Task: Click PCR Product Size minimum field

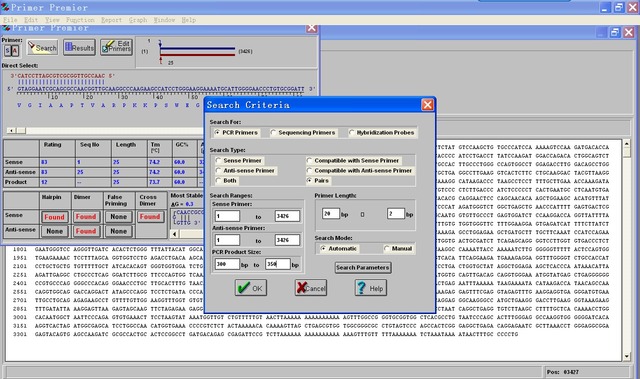Action: pyautogui.click(x=227, y=264)
